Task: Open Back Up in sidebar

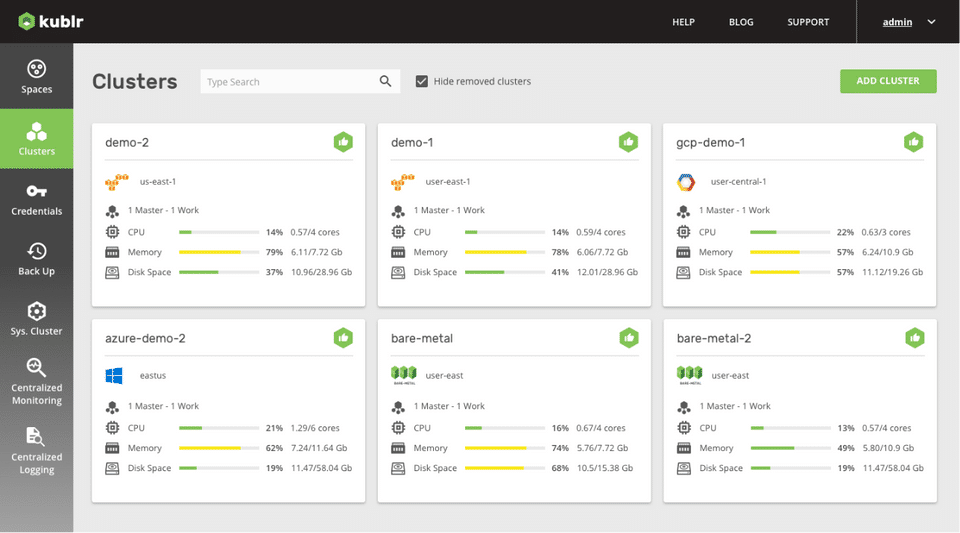Action: [x=37, y=259]
